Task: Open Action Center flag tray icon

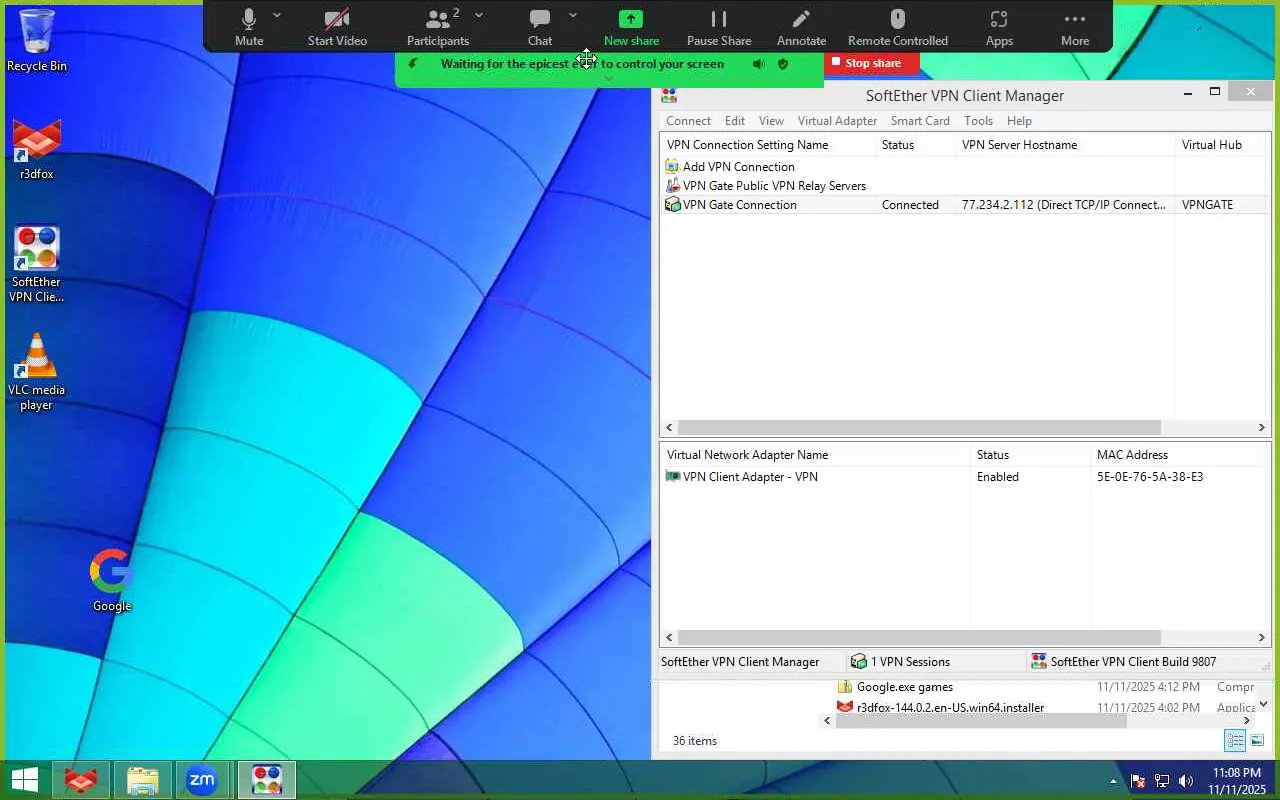Action: [x=1137, y=781]
